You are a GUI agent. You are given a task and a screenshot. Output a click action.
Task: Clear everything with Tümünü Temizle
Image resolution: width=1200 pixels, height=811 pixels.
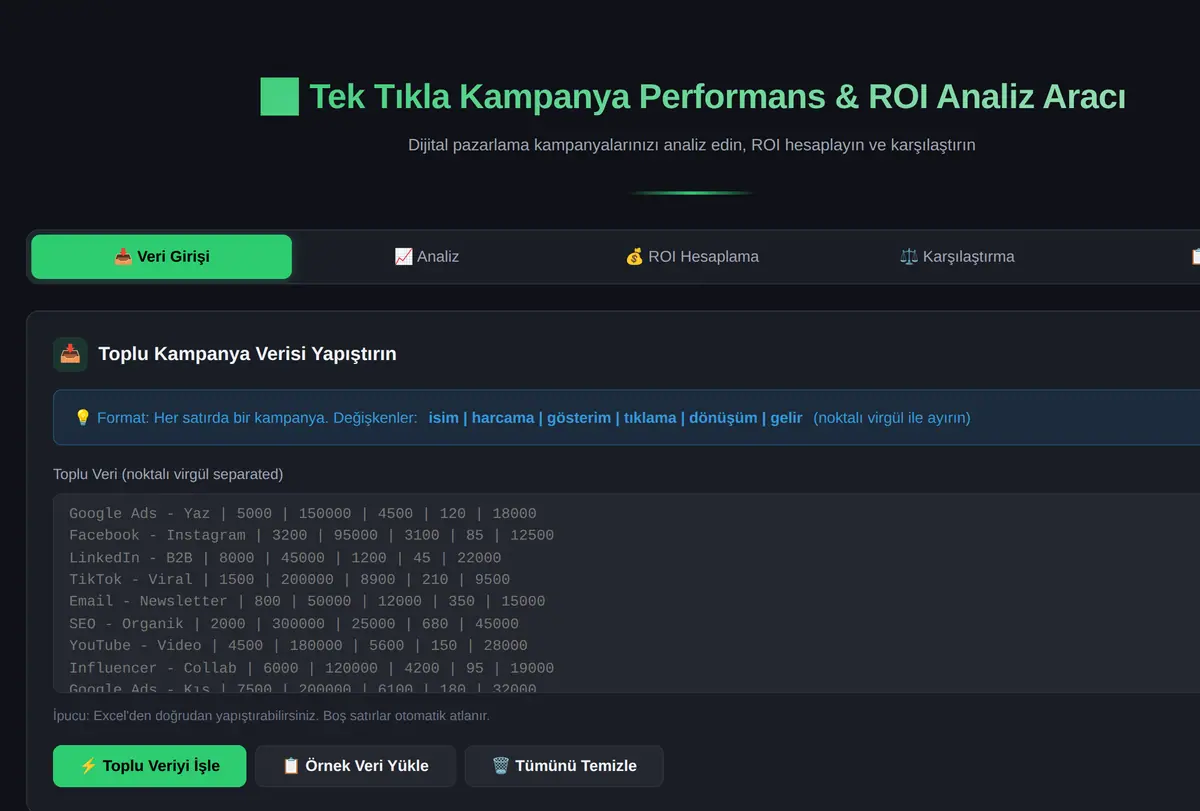tap(564, 766)
